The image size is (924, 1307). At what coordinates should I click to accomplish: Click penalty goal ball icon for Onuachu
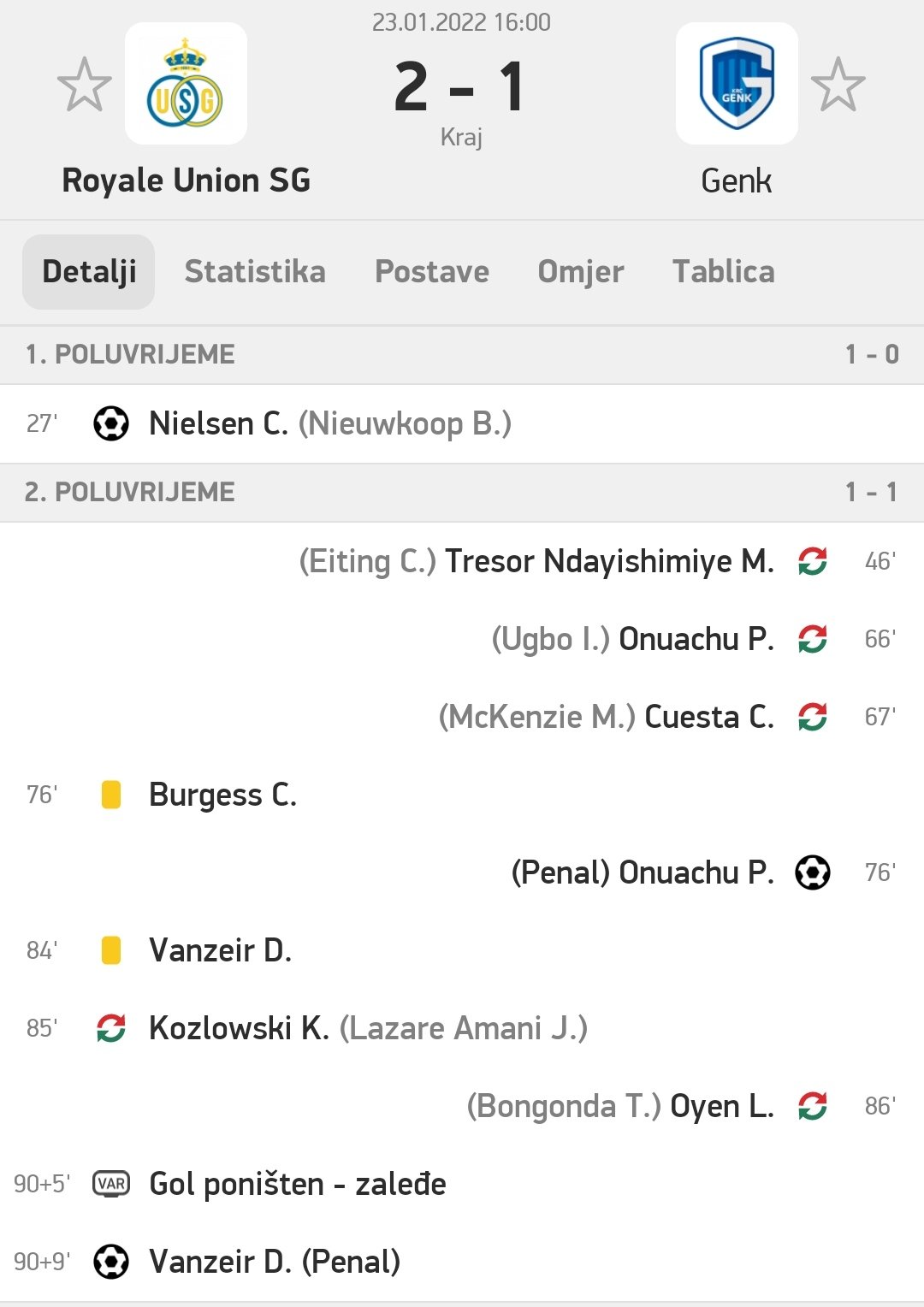point(812,872)
